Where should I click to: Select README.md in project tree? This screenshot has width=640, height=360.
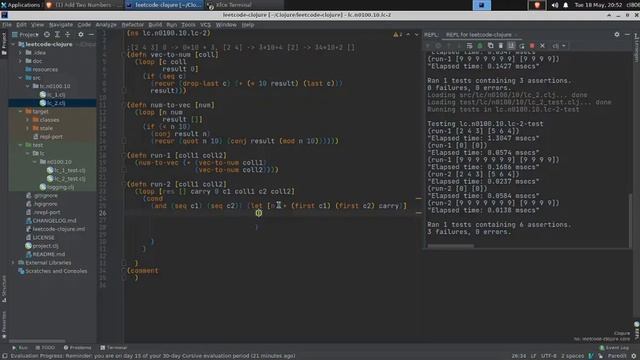tap(49, 254)
